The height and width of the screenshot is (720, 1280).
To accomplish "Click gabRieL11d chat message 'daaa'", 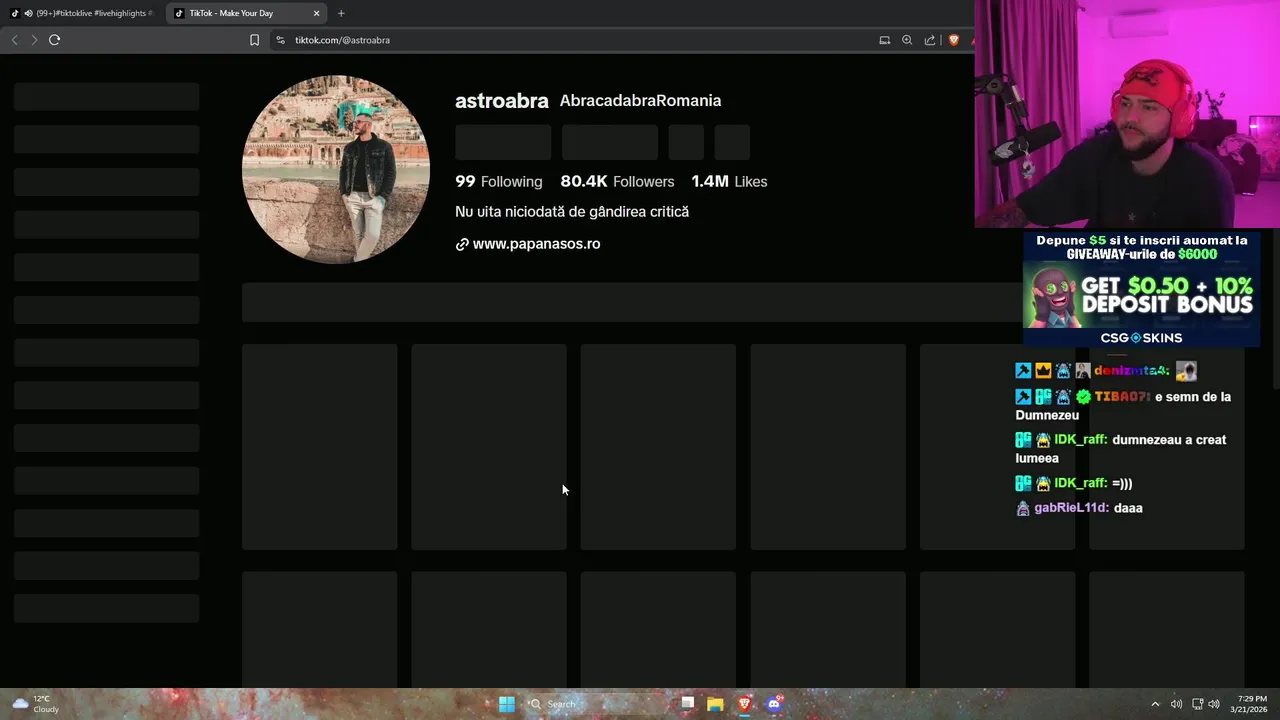I will coord(1128,508).
